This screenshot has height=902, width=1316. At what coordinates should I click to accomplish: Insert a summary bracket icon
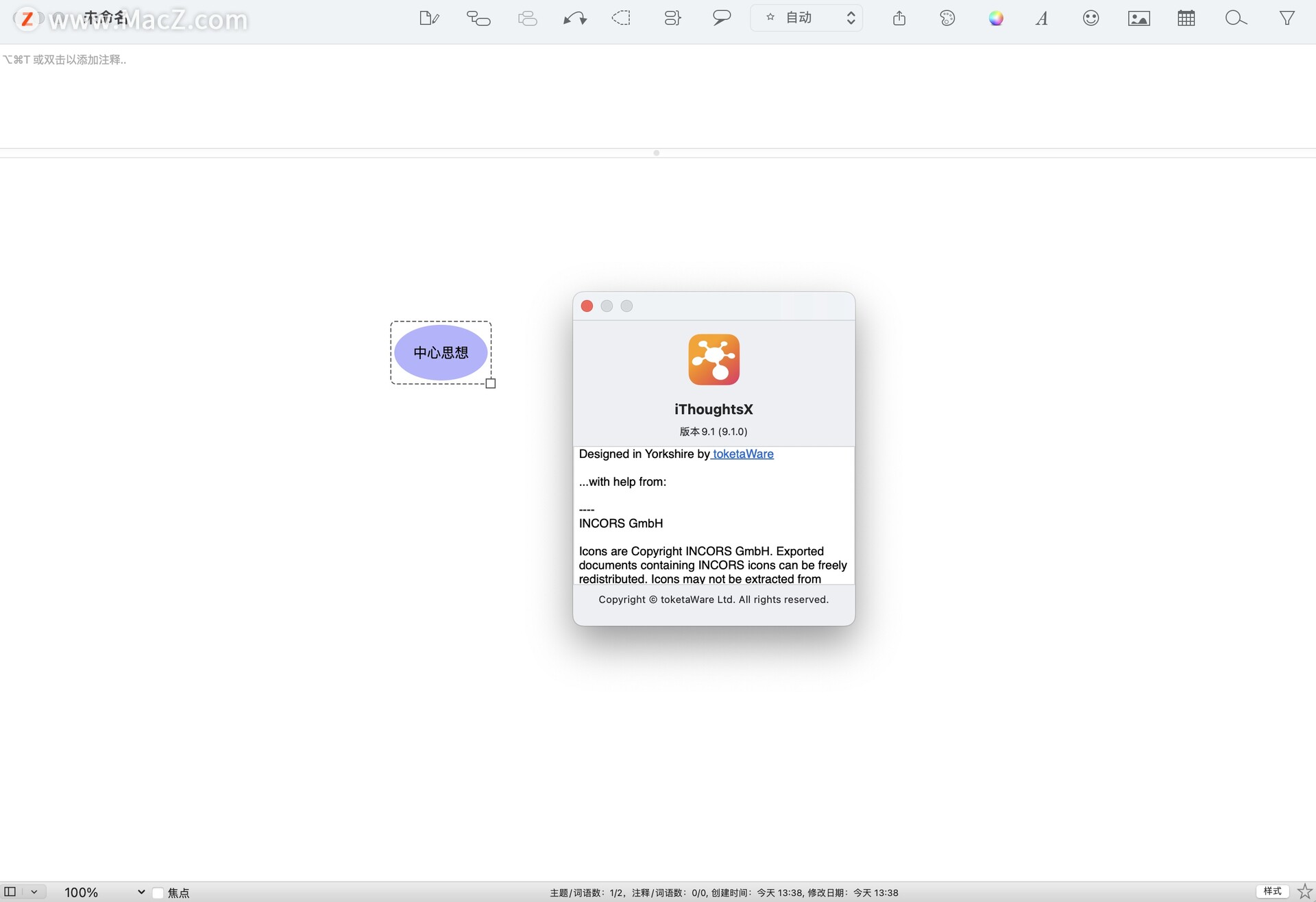(672, 19)
